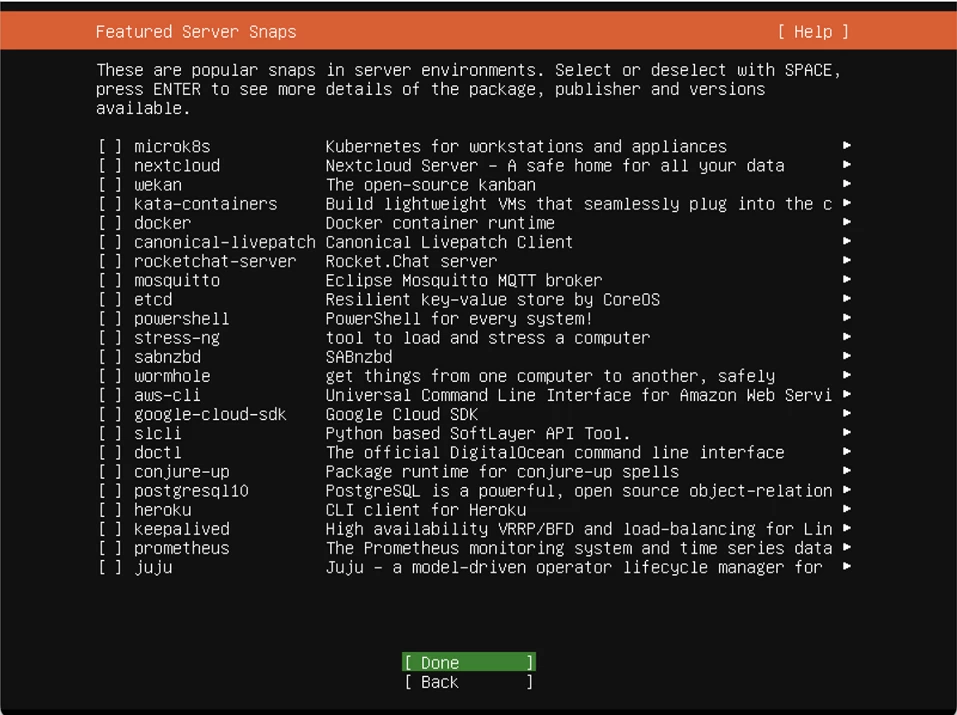Open the prometheus details arrow
Screen dimensions: 957x715
click(x=847, y=547)
